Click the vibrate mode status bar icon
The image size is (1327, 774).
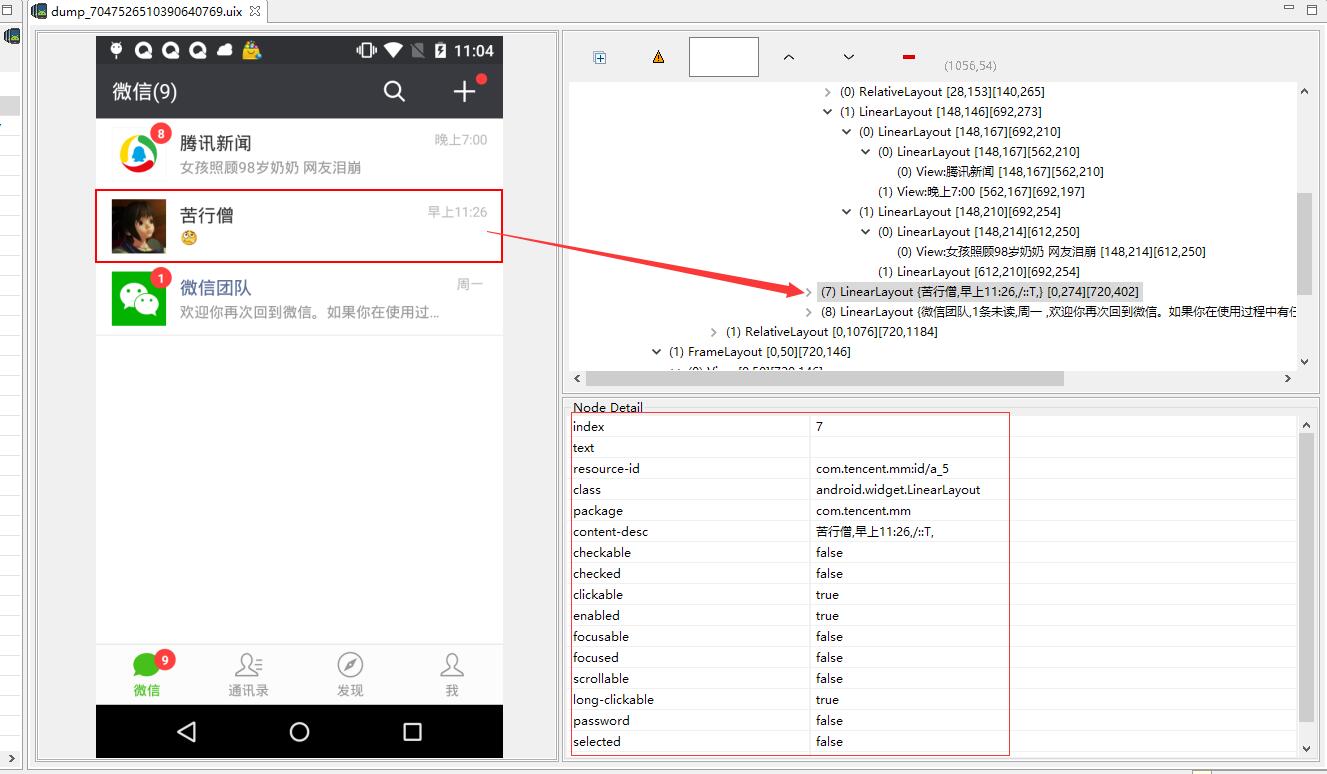click(366, 50)
